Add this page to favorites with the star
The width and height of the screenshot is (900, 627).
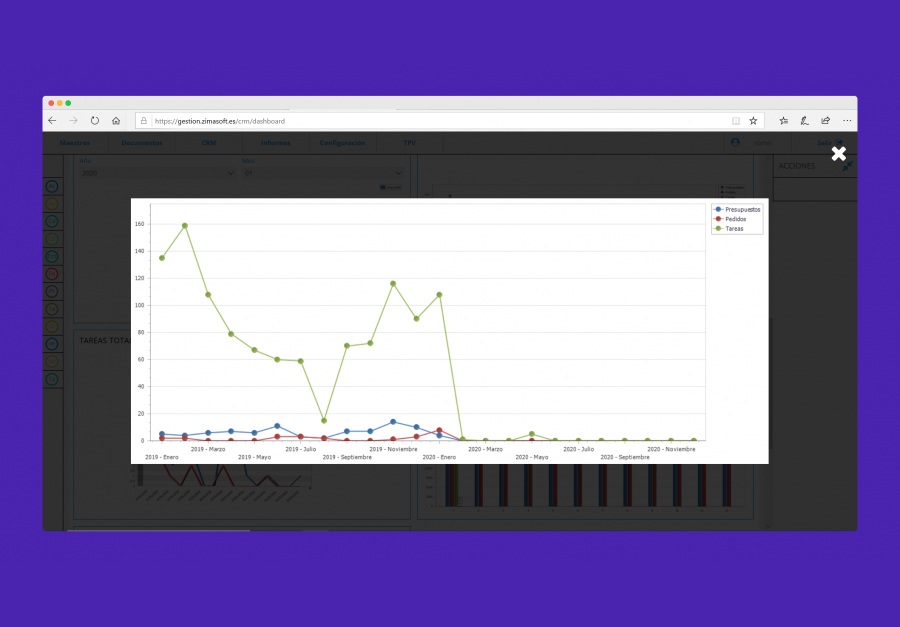coord(753,121)
